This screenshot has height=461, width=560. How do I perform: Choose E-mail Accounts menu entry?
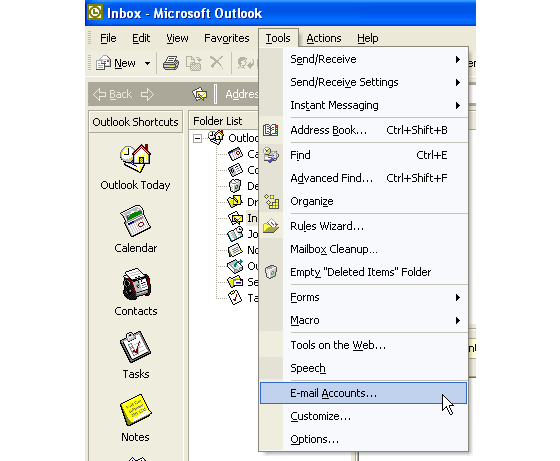click(364, 393)
